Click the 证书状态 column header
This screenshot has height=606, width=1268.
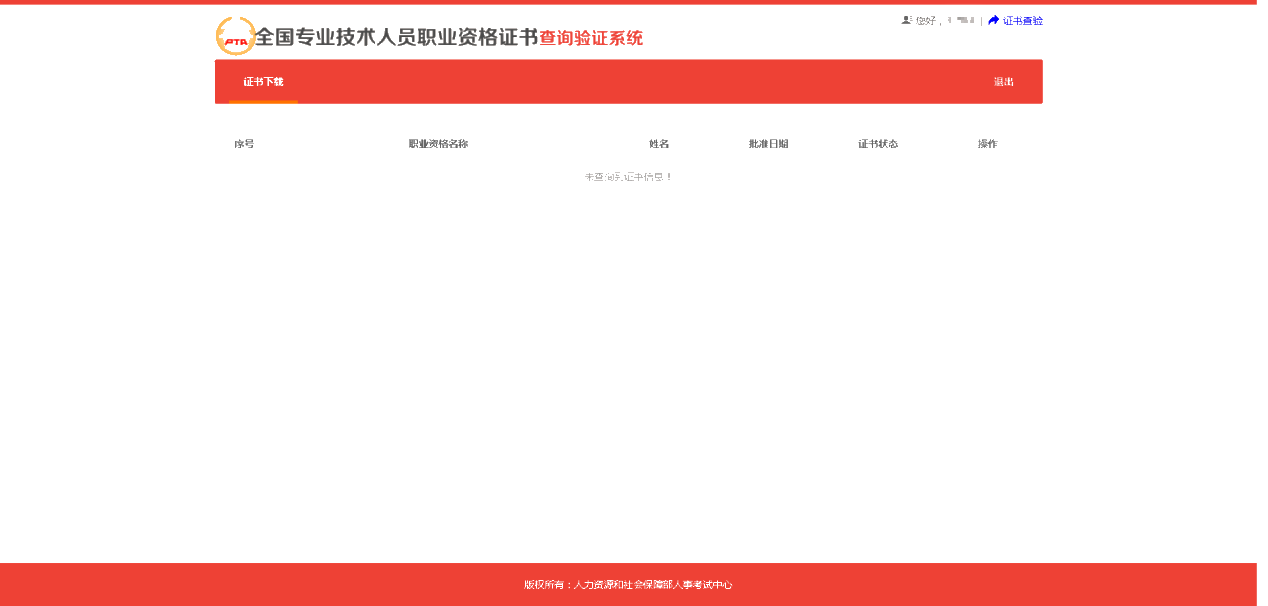[878, 144]
